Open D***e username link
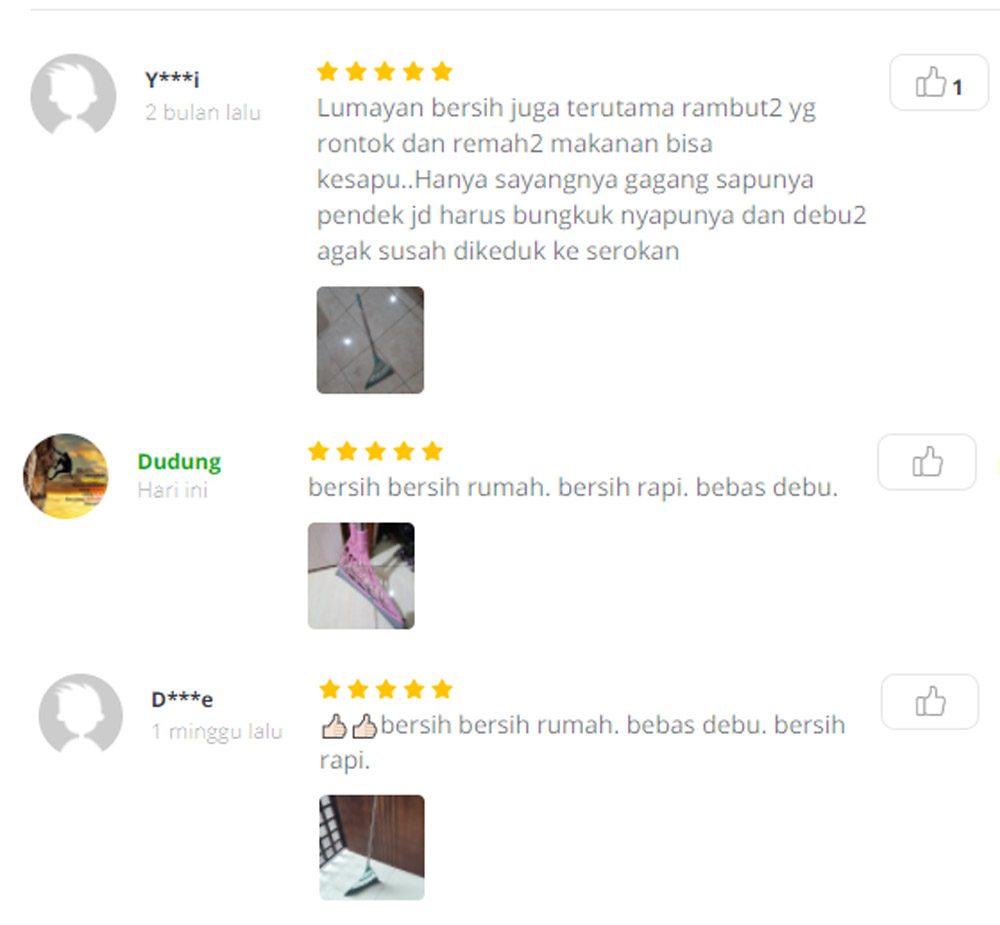 coord(182,699)
